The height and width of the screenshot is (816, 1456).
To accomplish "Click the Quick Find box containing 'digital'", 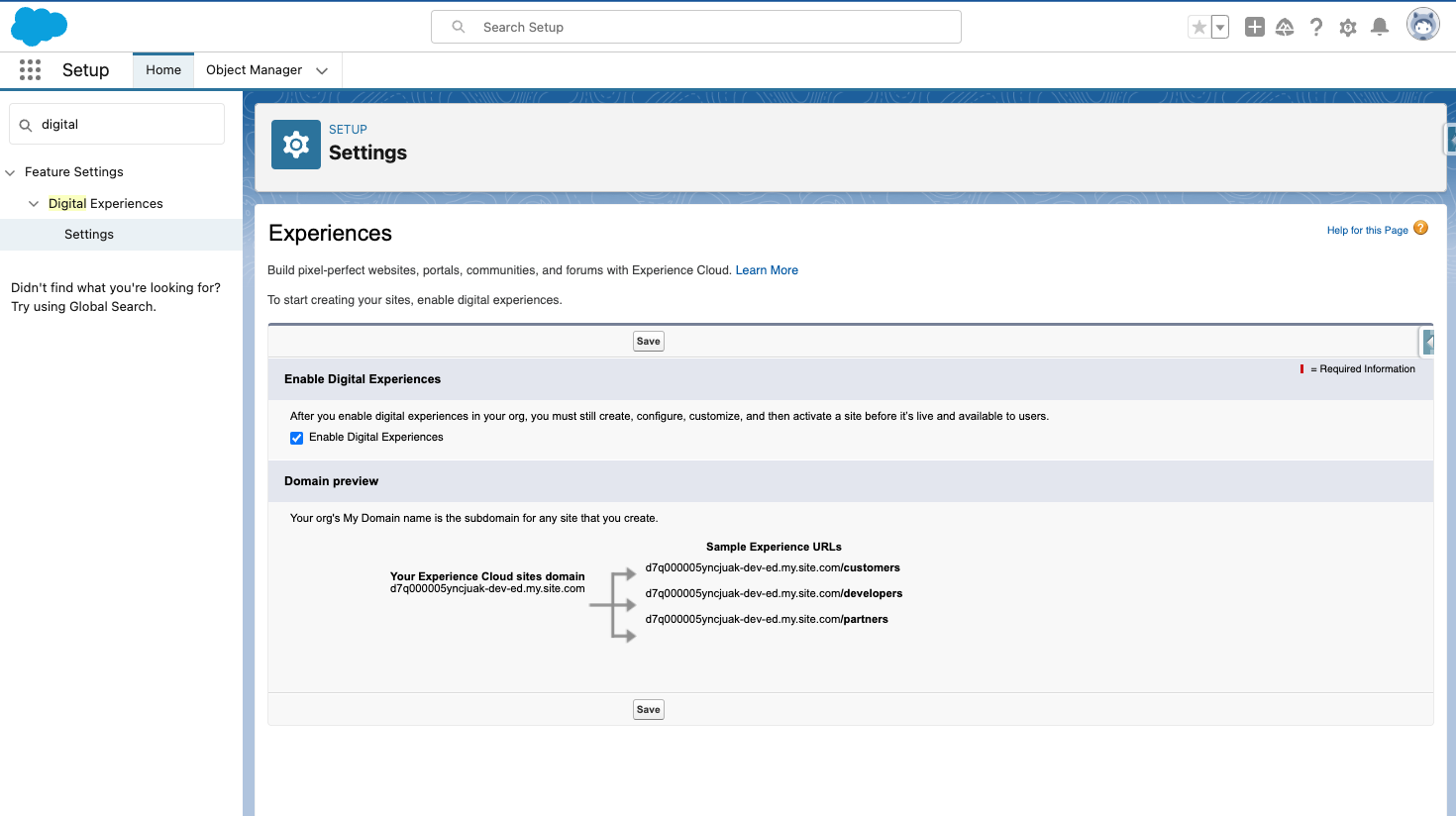I will 117,124.
